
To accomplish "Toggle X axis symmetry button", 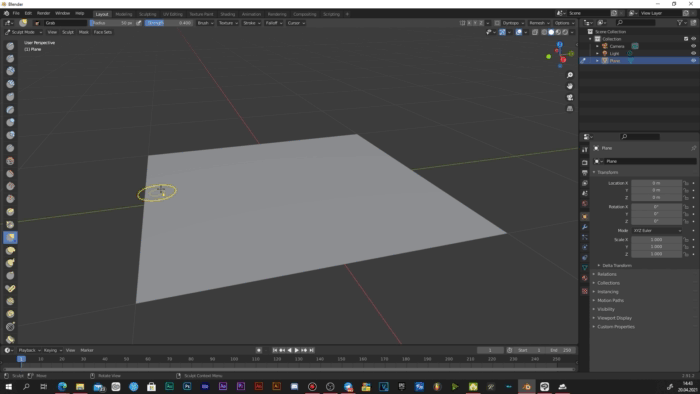I will click(x=469, y=23).
